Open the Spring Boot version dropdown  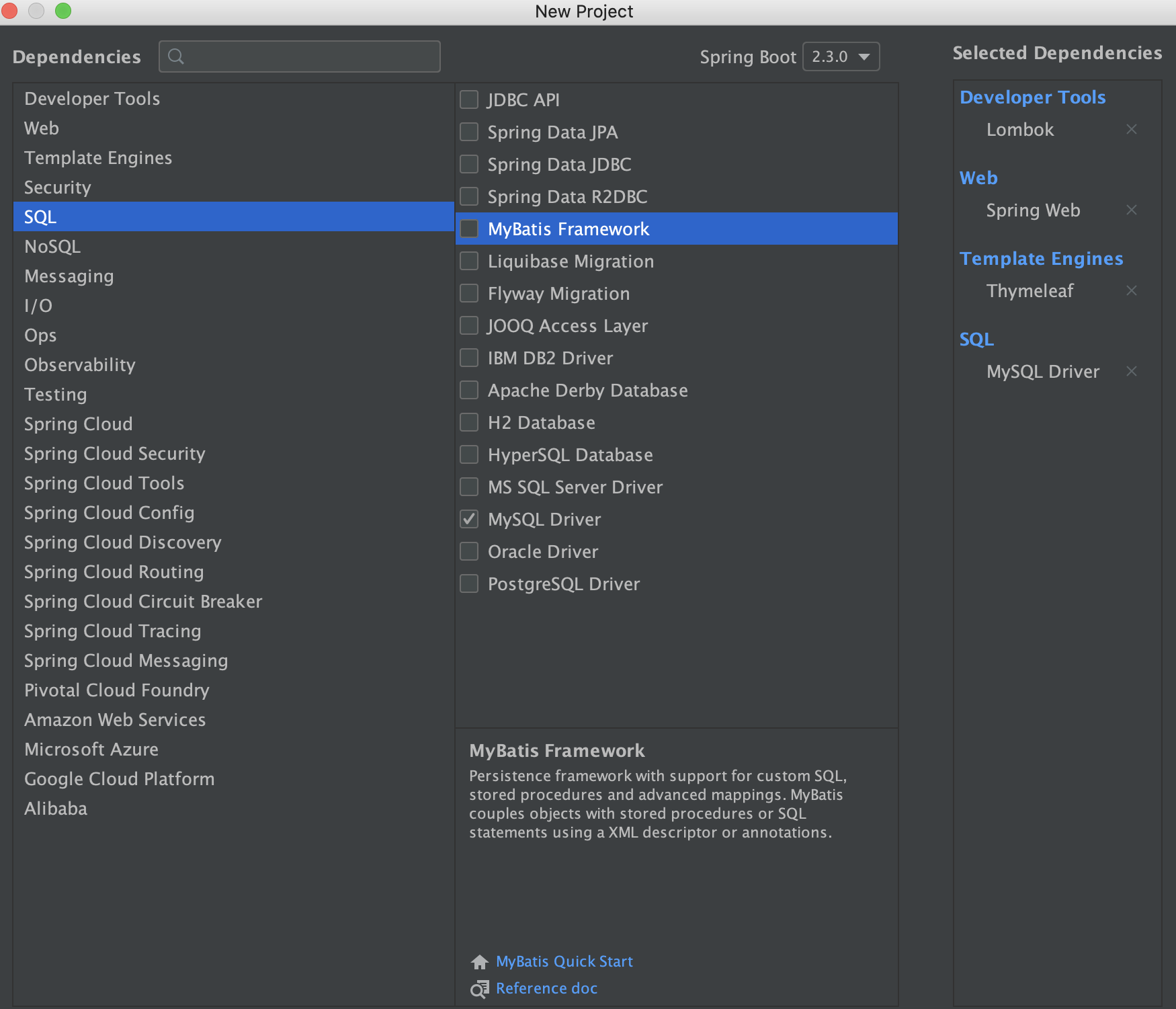pos(841,56)
